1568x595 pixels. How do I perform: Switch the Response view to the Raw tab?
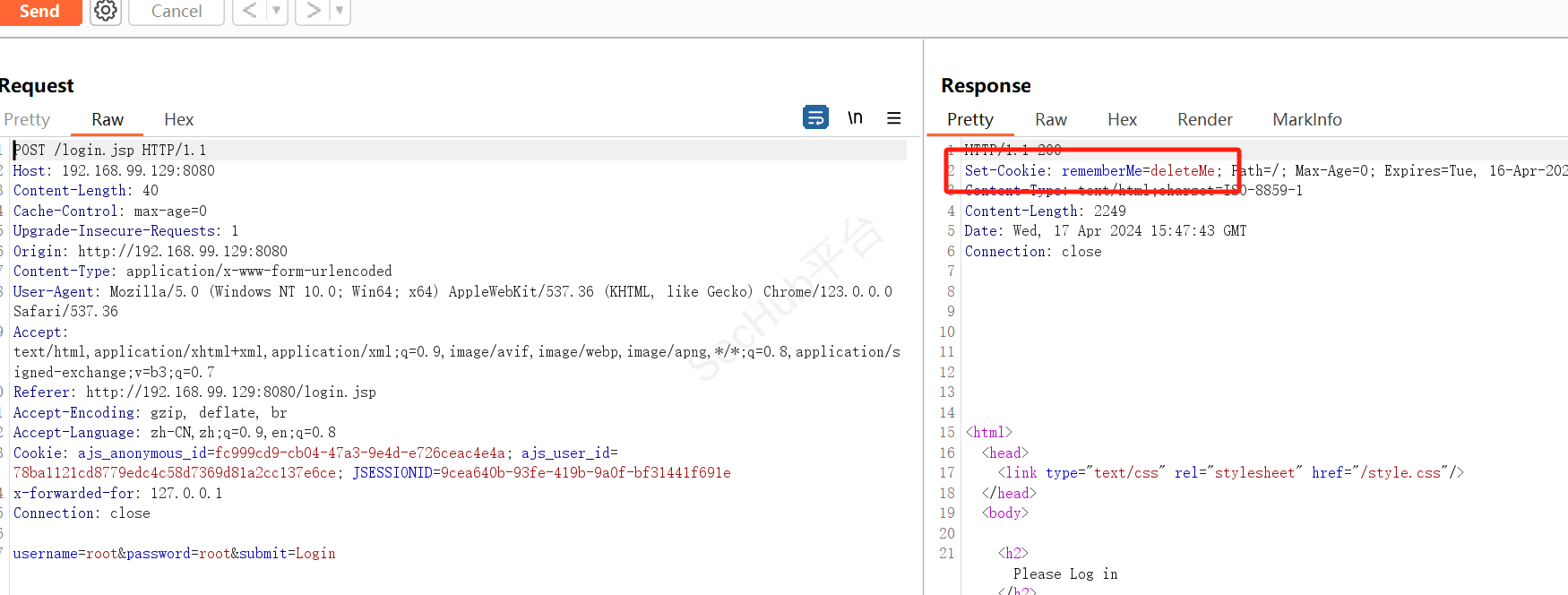[1050, 119]
